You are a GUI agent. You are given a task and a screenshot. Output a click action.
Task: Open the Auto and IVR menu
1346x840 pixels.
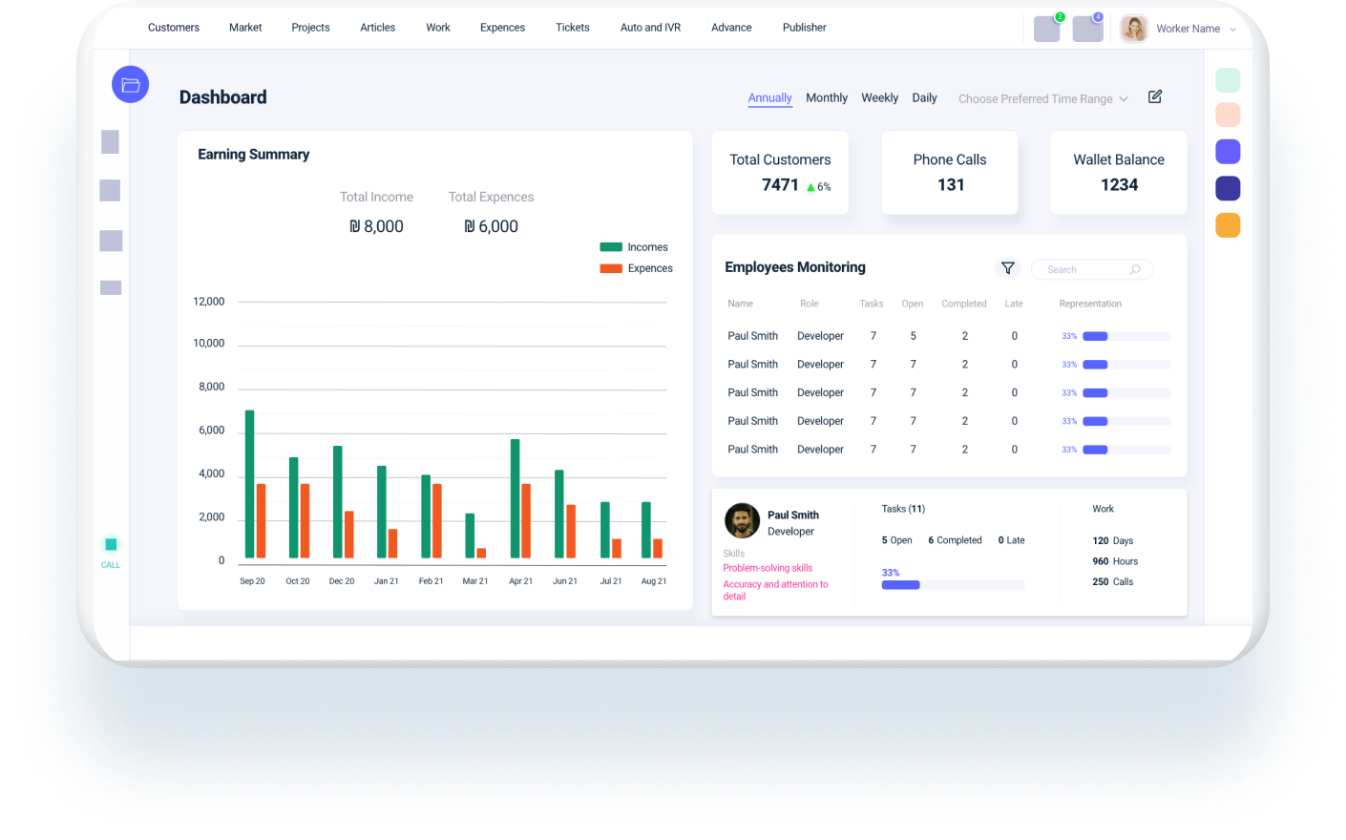pos(650,28)
